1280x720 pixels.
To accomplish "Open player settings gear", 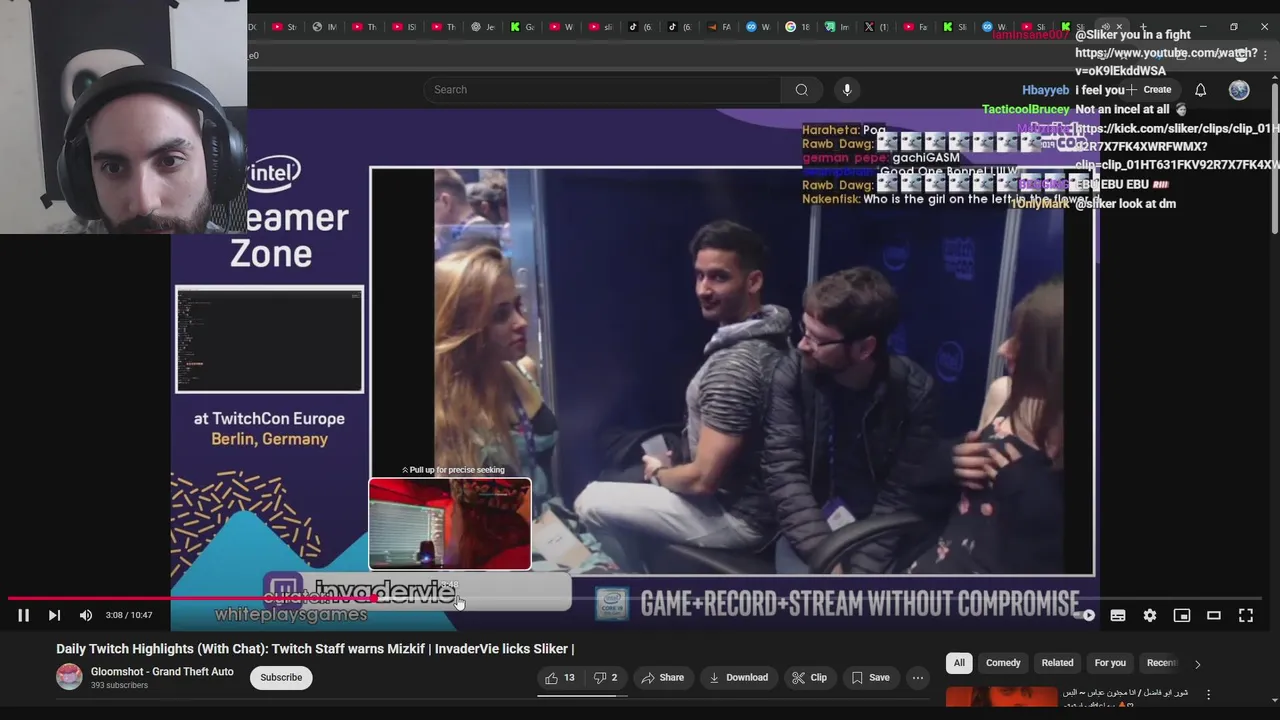I will click(1150, 616).
